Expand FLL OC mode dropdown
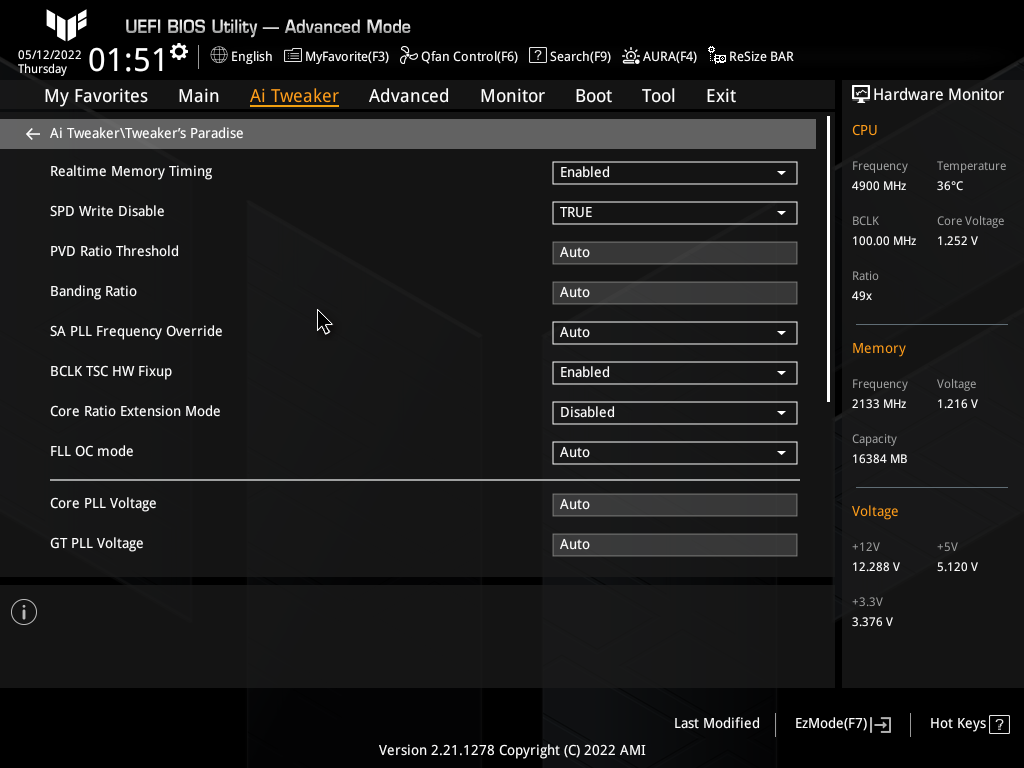The height and width of the screenshot is (768, 1024). [x=675, y=453]
